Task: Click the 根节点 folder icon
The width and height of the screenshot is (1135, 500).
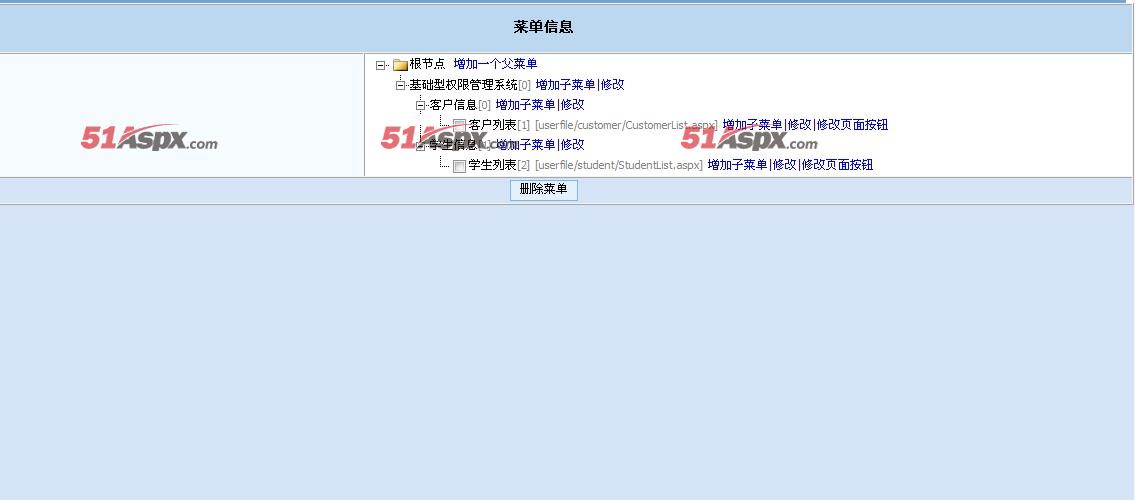Action: (400, 65)
